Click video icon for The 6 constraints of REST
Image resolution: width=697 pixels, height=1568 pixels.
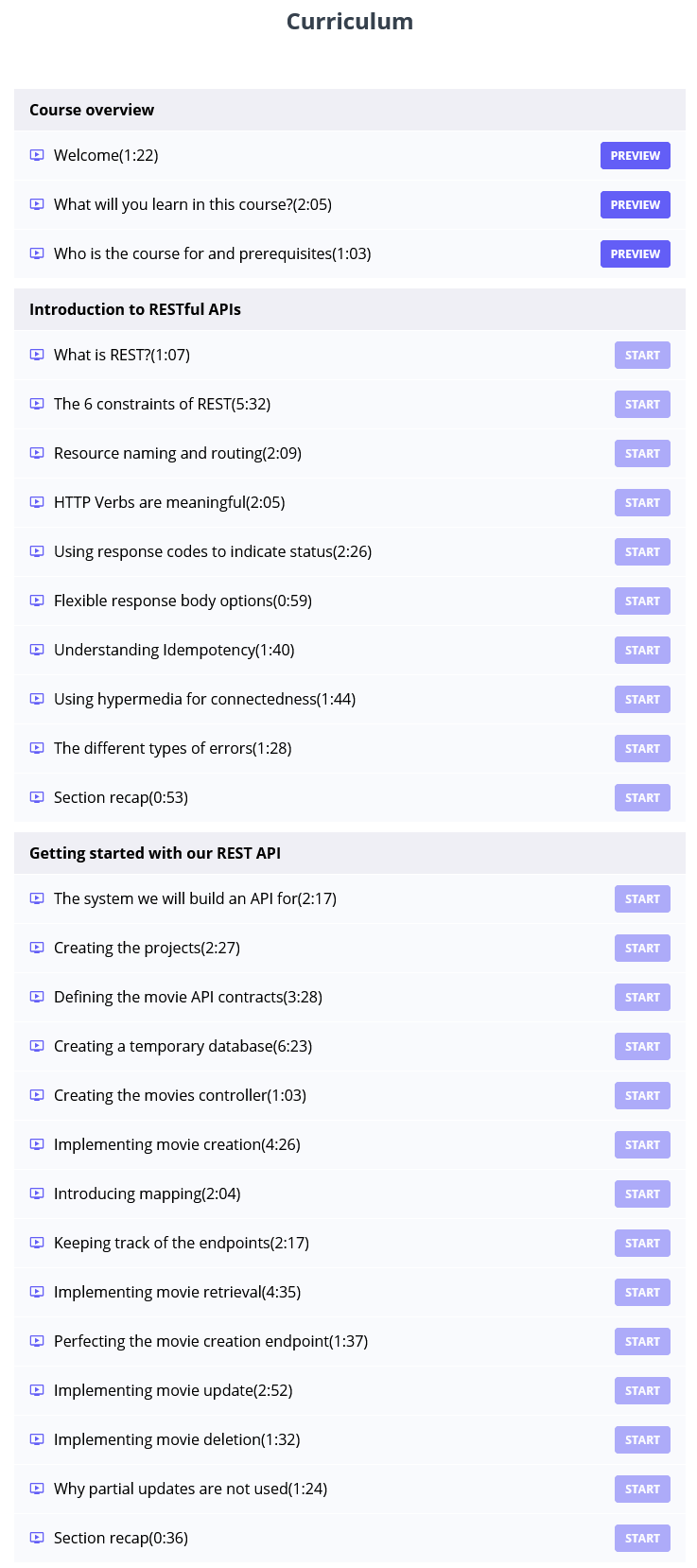pos(37,404)
